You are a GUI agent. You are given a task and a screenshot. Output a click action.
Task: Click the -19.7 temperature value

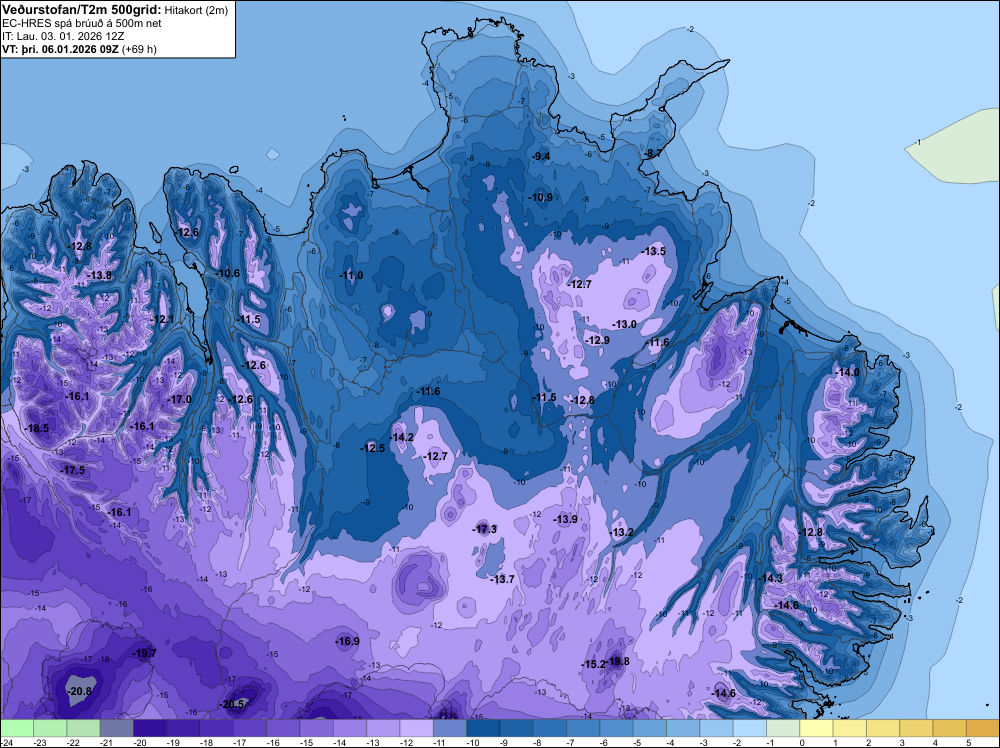[x=144, y=653]
